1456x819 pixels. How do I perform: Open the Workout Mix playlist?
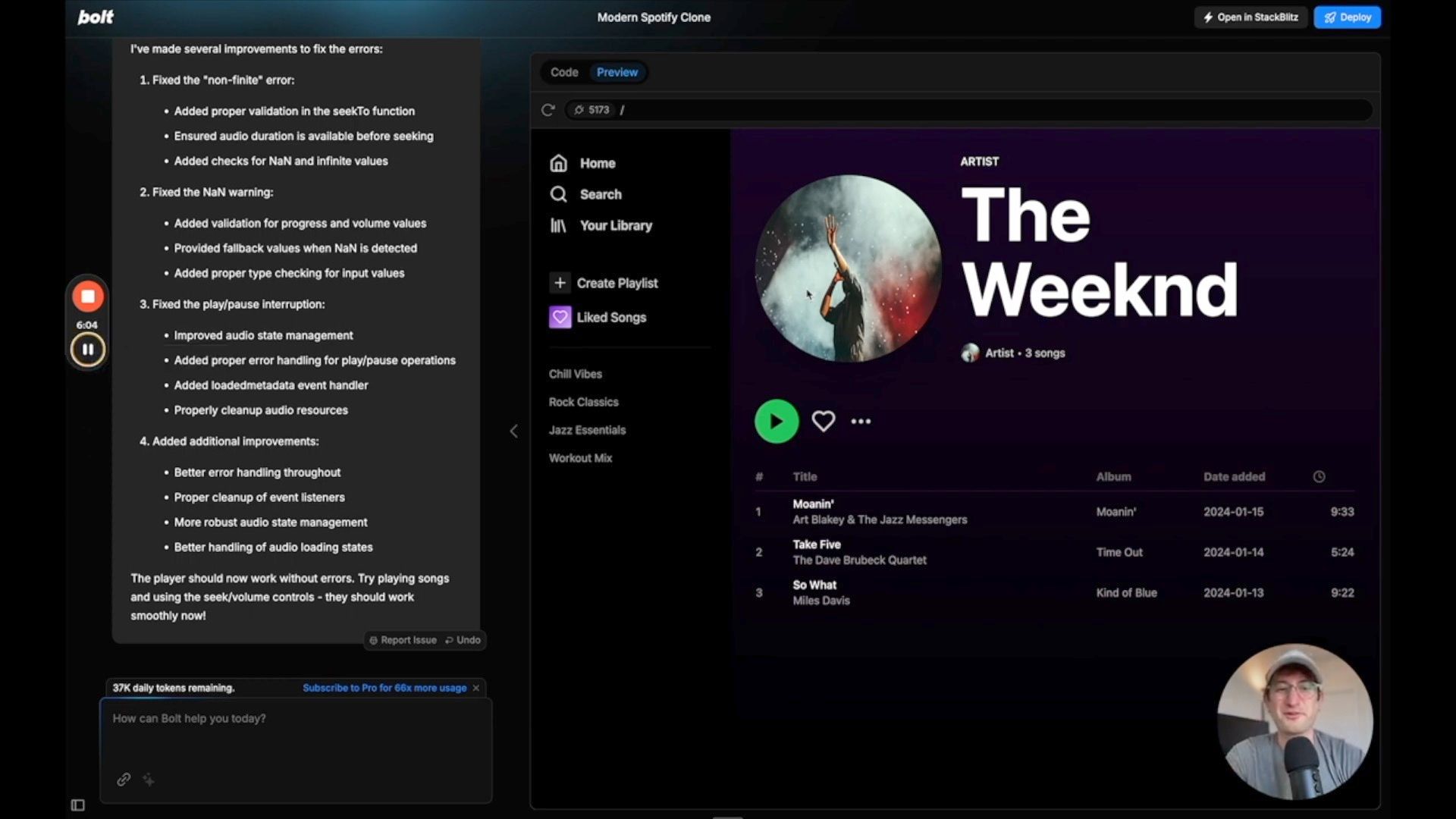pos(581,458)
